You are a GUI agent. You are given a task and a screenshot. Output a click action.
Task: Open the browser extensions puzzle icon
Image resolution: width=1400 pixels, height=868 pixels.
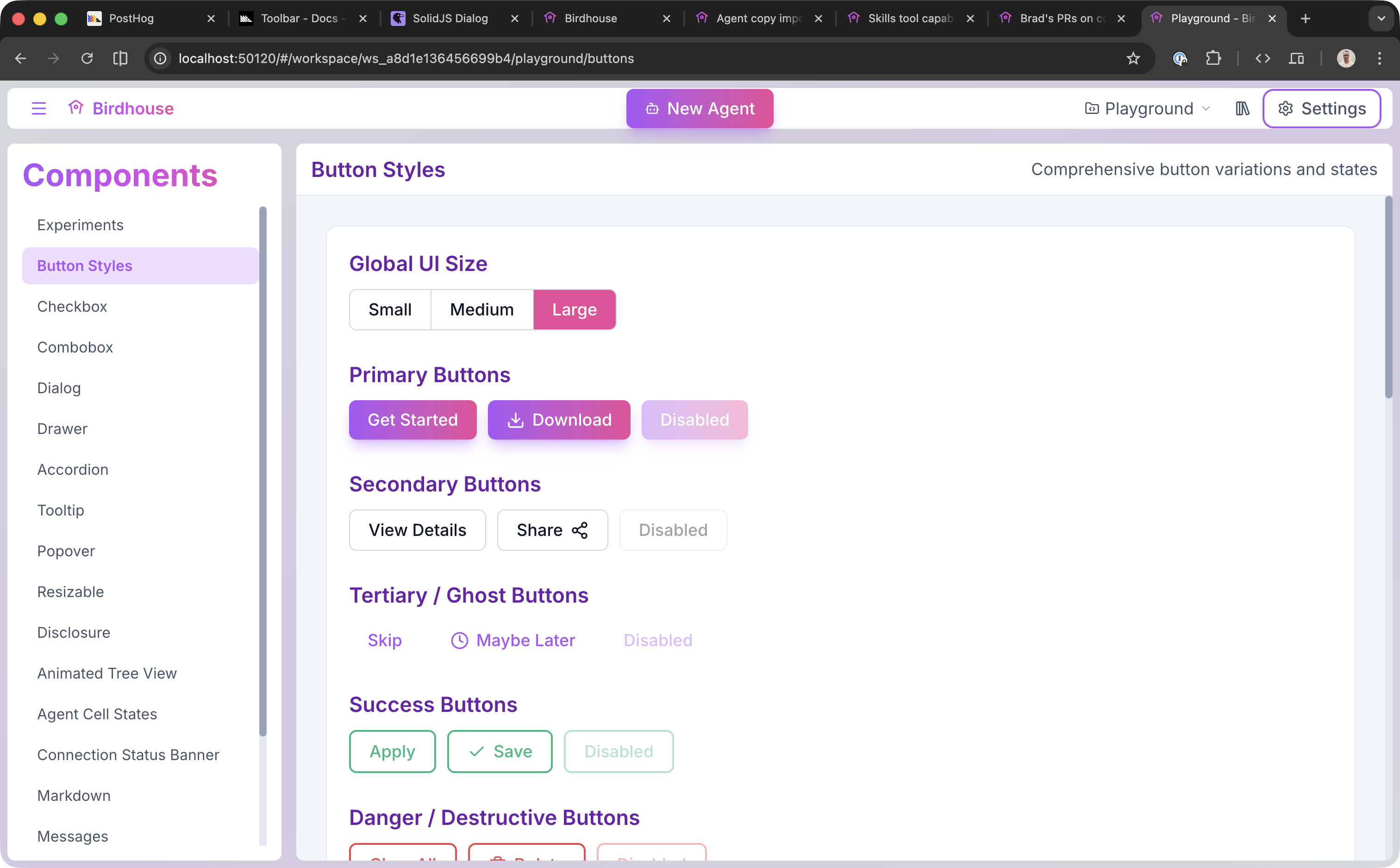click(1213, 58)
